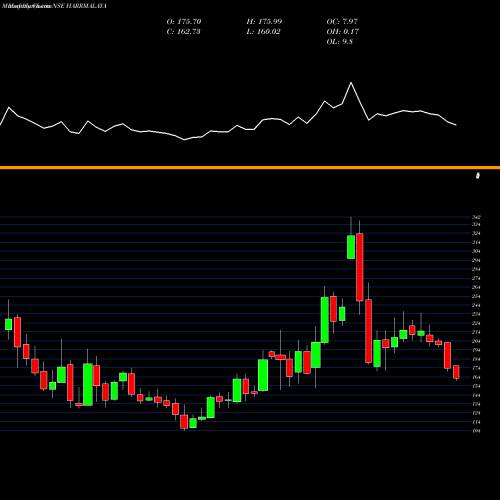Click the 334 price axis label

click(476, 224)
